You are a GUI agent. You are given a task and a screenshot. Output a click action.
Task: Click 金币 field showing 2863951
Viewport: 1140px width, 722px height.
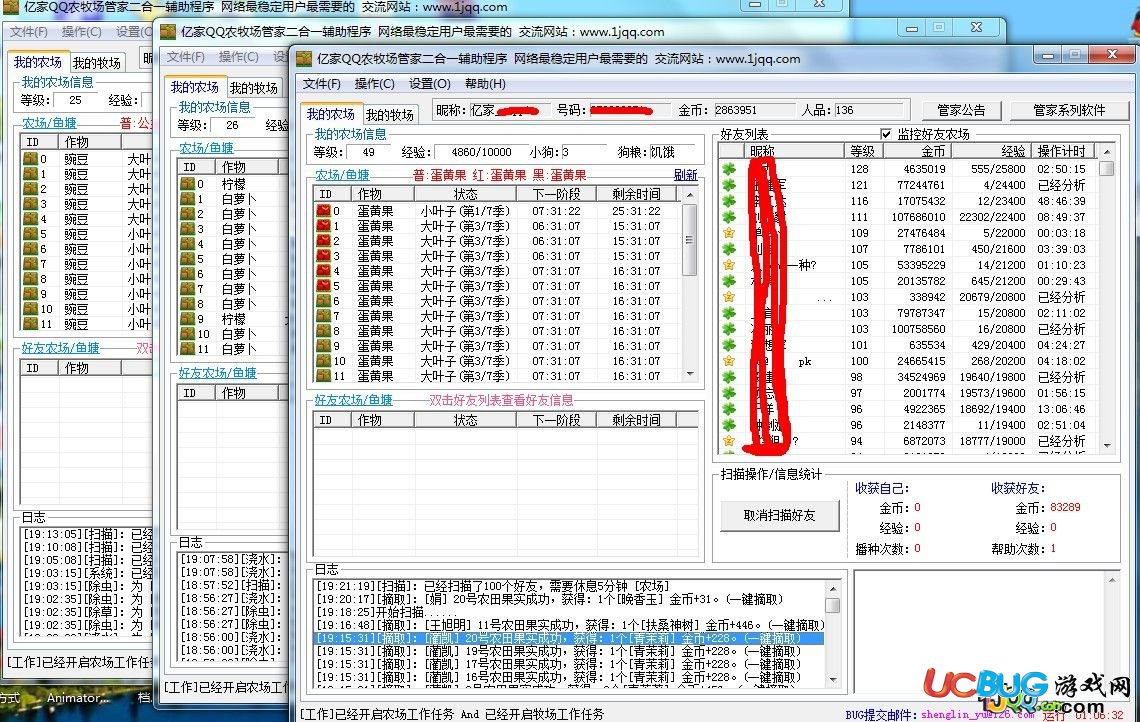753,111
